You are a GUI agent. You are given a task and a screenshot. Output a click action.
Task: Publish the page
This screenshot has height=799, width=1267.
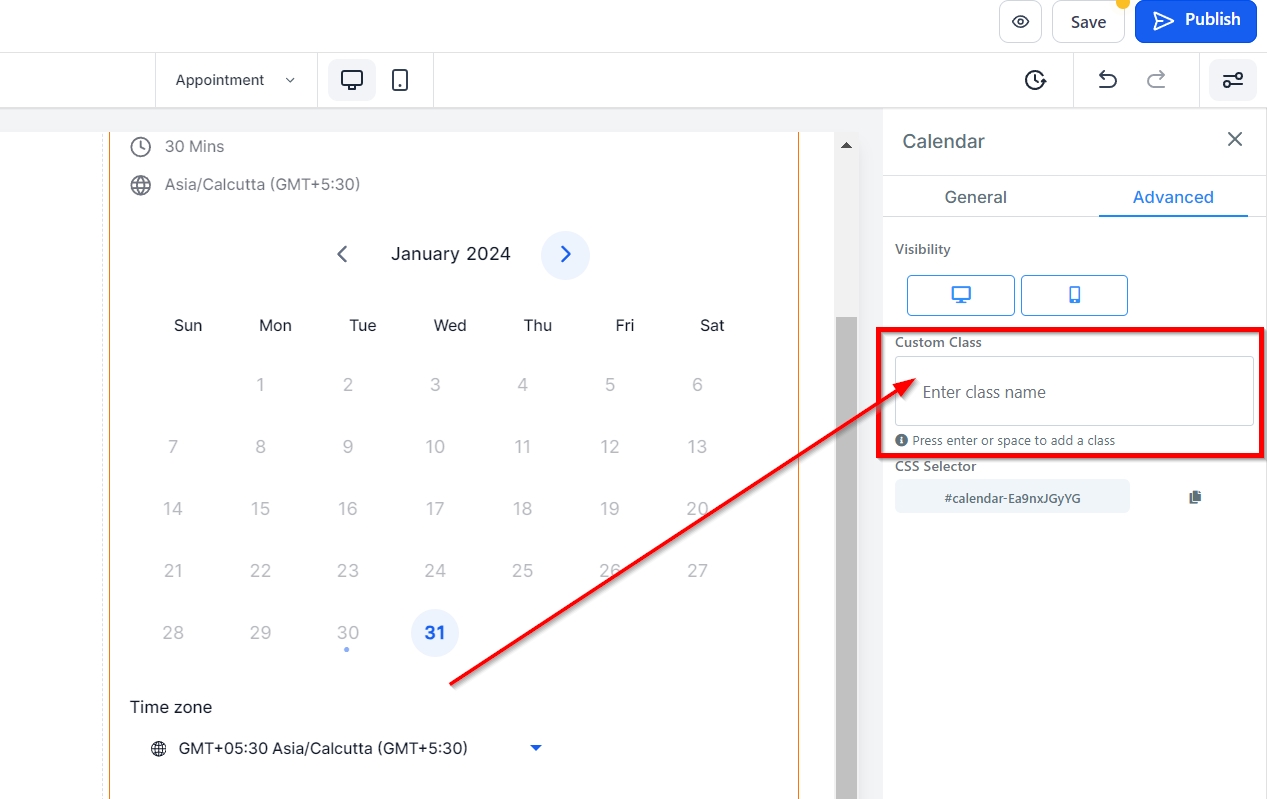pos(1195,21)
